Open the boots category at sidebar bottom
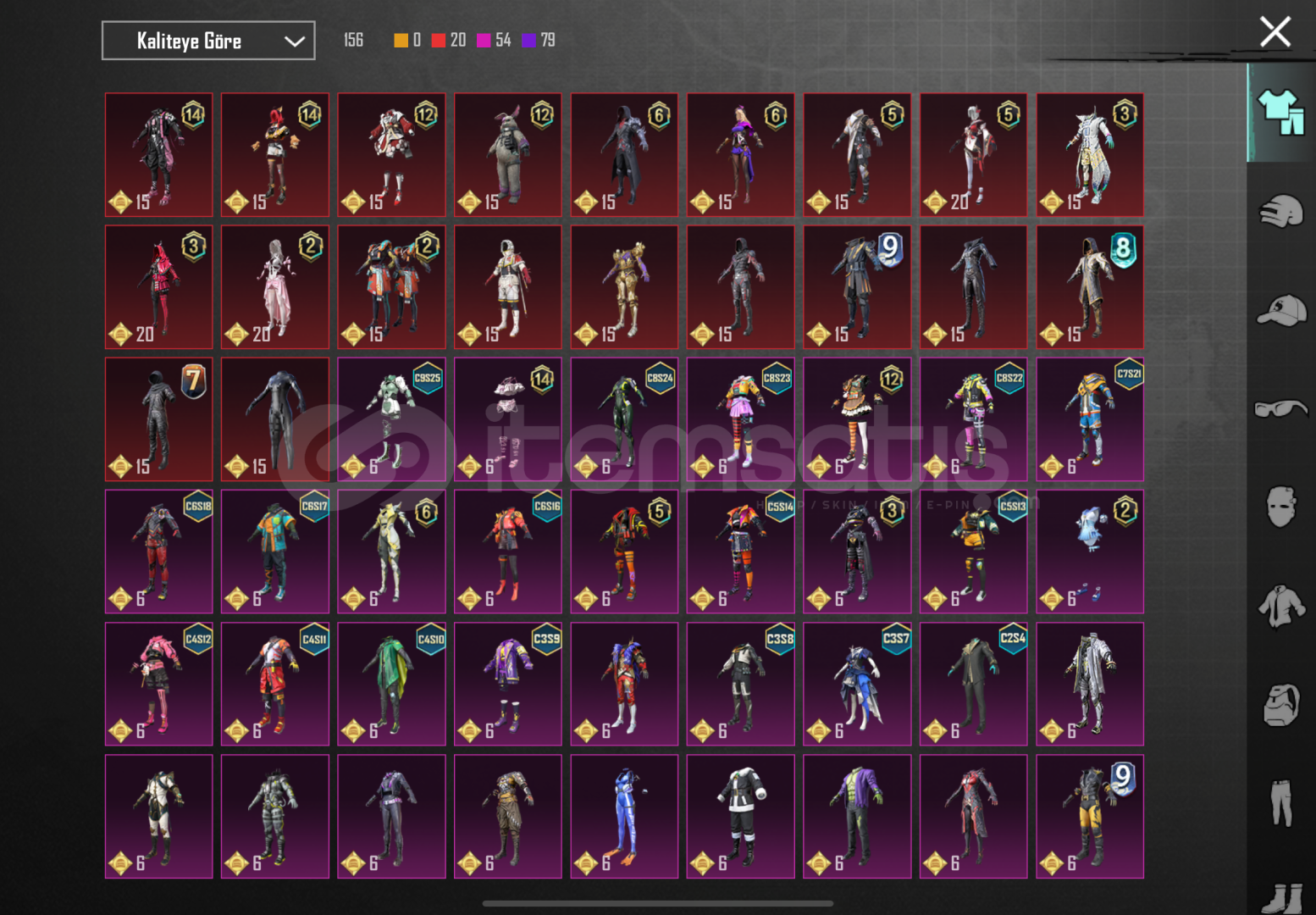The width and height of the screenshot is (1316, 915). click(x=1281, y=897)
